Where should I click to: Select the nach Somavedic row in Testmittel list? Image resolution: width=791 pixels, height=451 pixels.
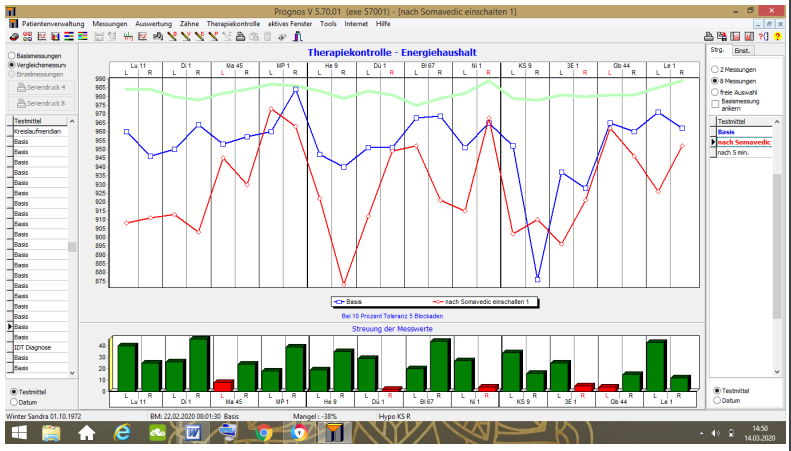743,142
